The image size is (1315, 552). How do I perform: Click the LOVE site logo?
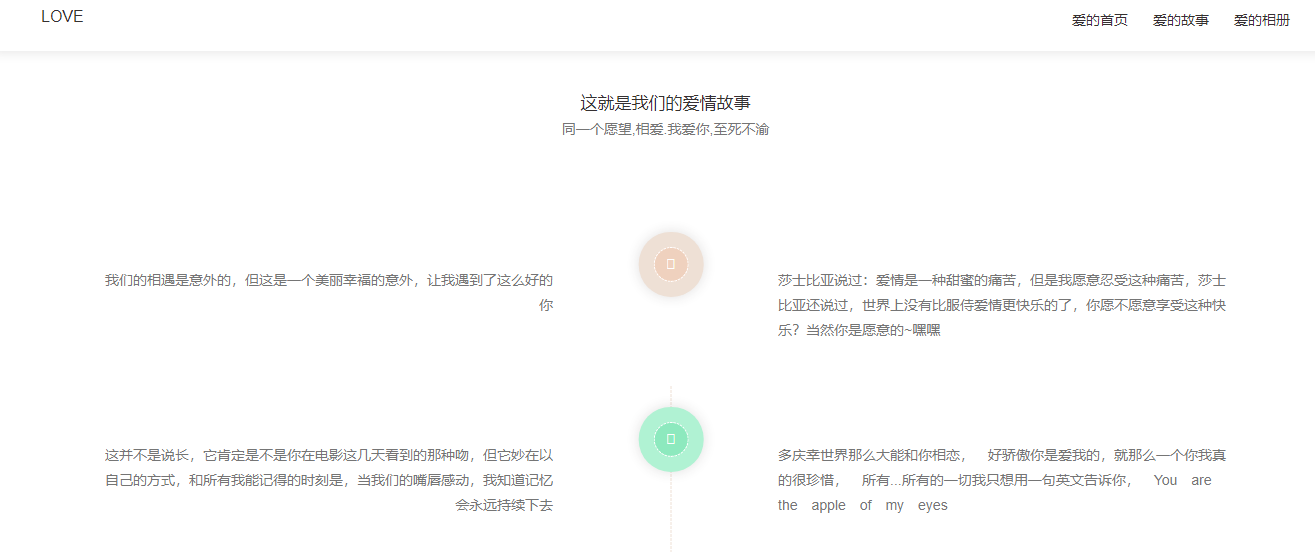[62, 17]
